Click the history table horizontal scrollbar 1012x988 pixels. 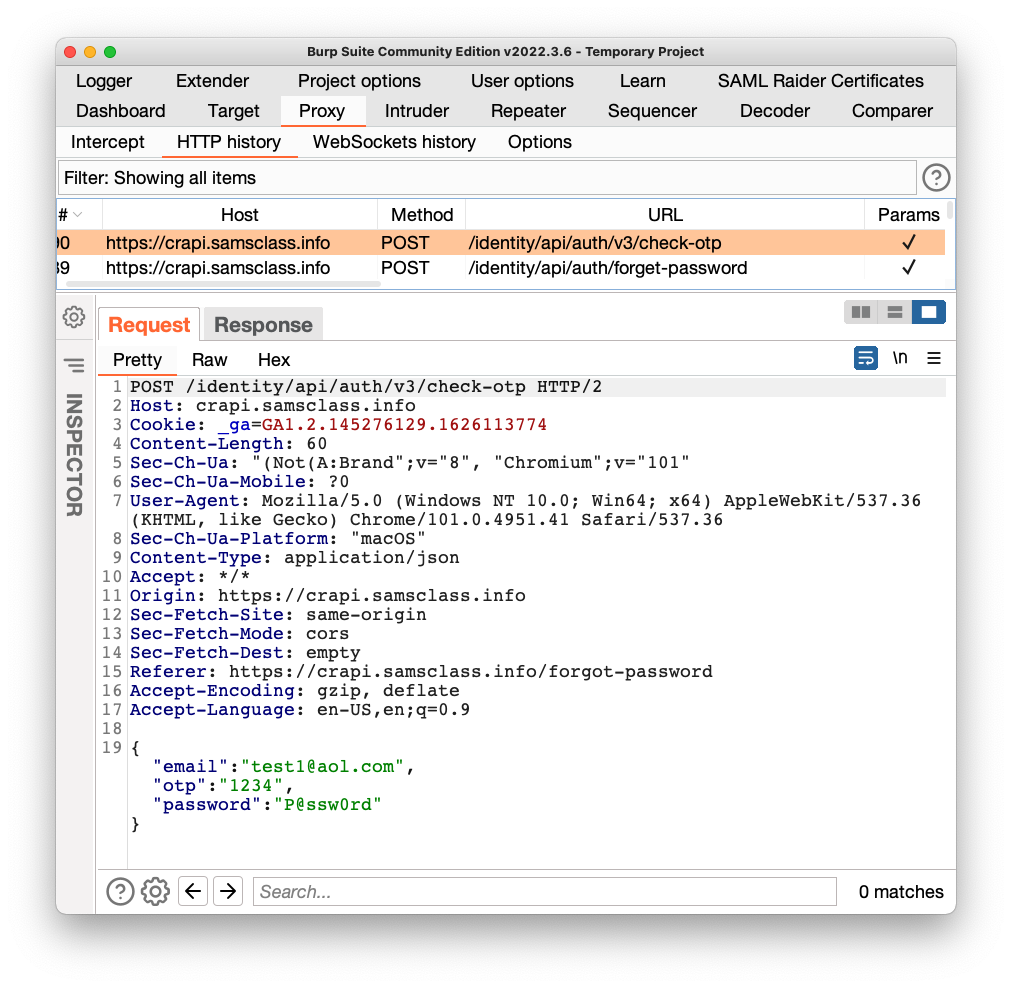223,284
